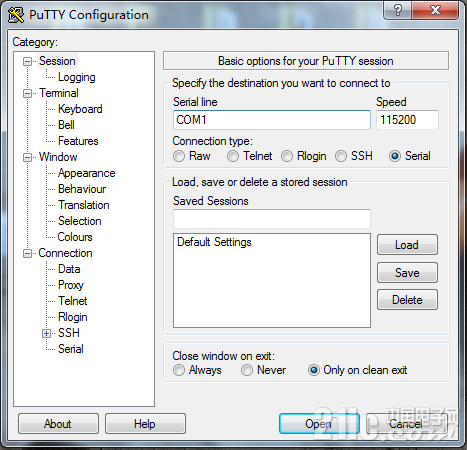The image size is (467, 450).
Task: Click the PuTTY icon in title bar
Action: [x=16, y=15]
